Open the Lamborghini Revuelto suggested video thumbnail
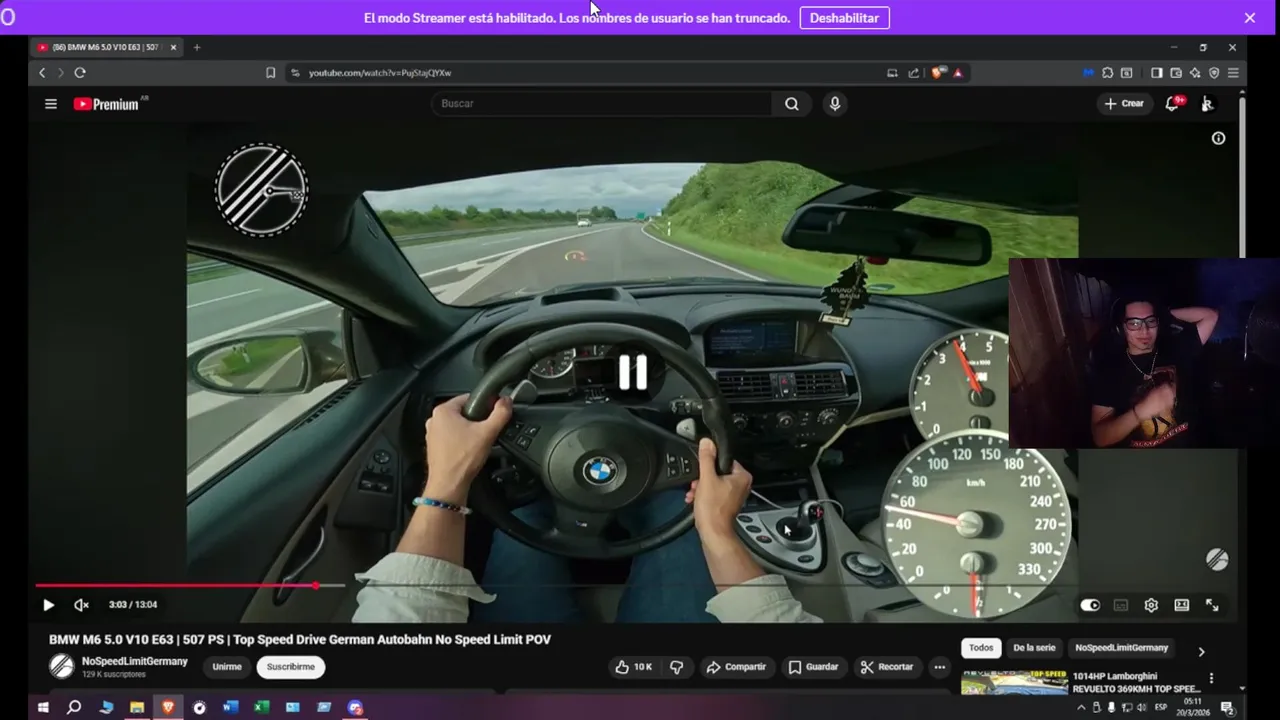This screenshot has width=1280, height=720. [x=1014, y=682]
